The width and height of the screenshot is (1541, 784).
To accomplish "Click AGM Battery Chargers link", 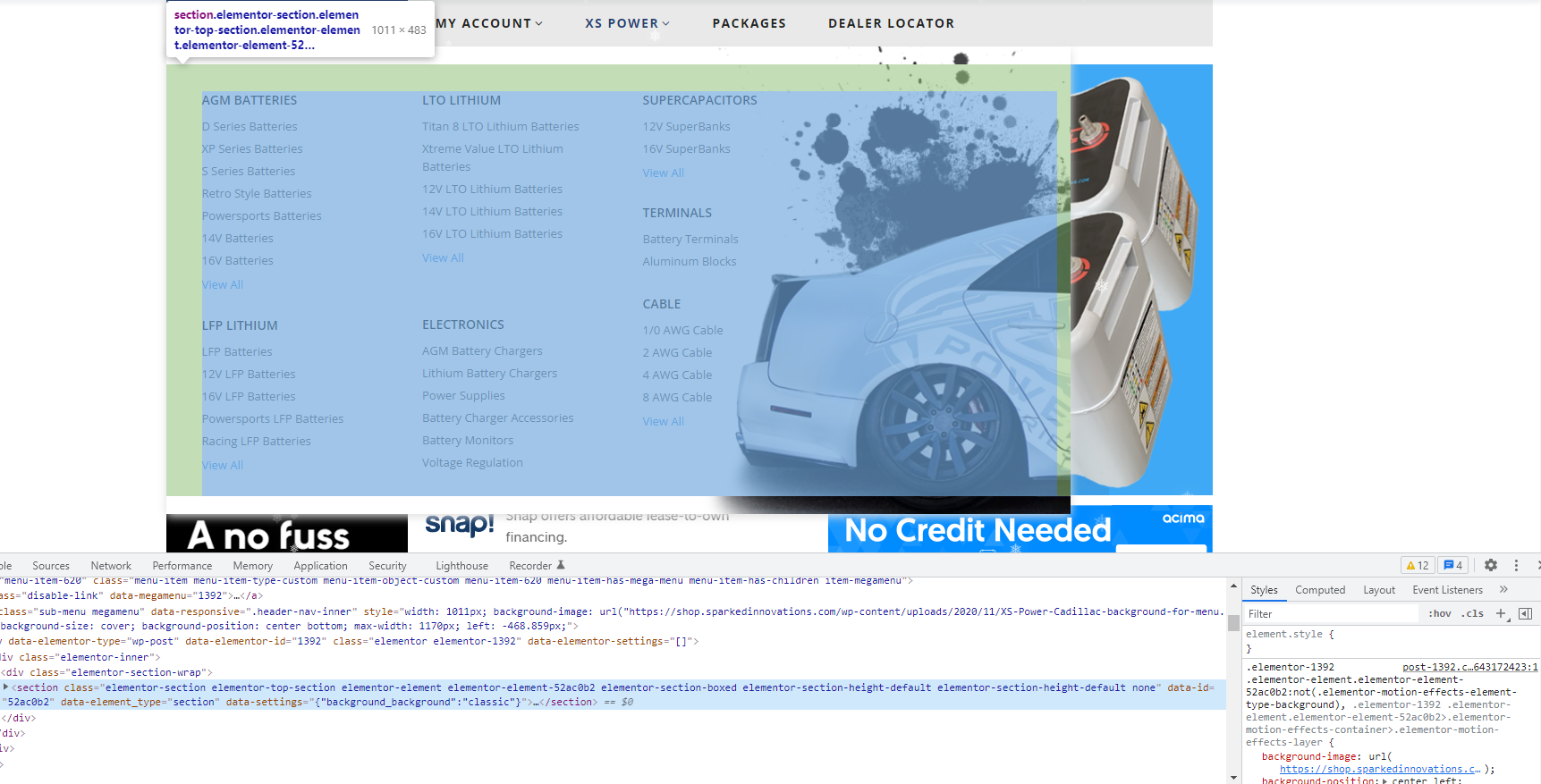I will 482,351.
